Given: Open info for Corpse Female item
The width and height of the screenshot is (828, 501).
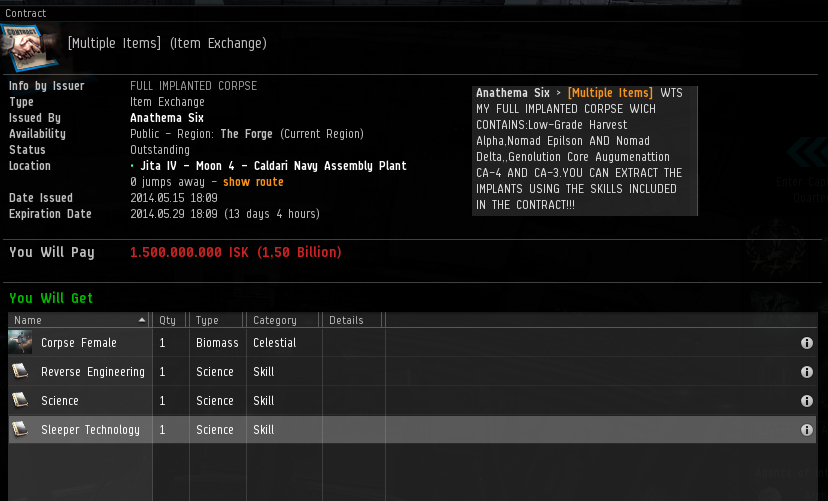Looking at the screenshot, I should 806,343.
